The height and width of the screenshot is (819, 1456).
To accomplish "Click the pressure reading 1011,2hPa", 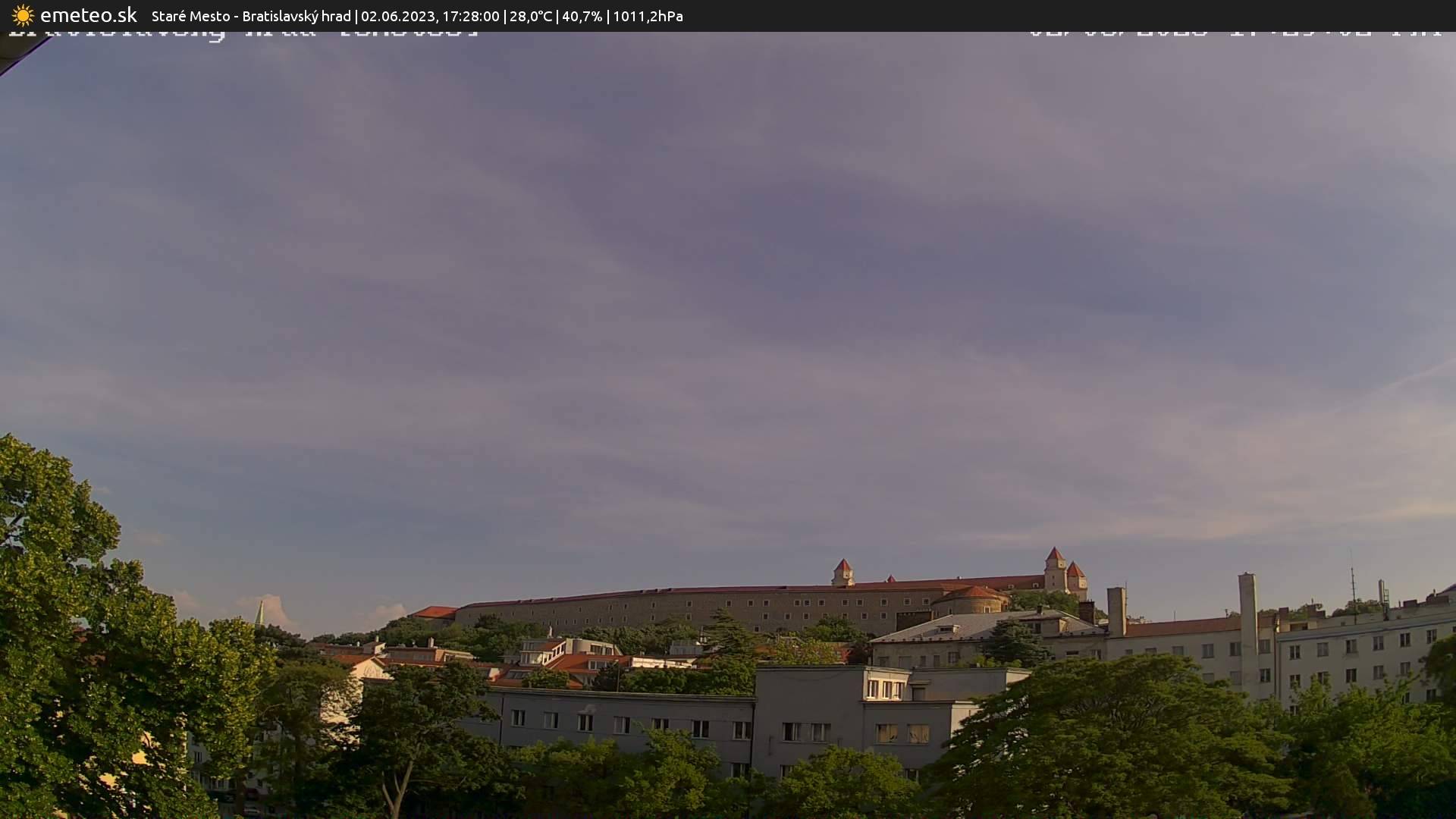I will click(648, 15).
